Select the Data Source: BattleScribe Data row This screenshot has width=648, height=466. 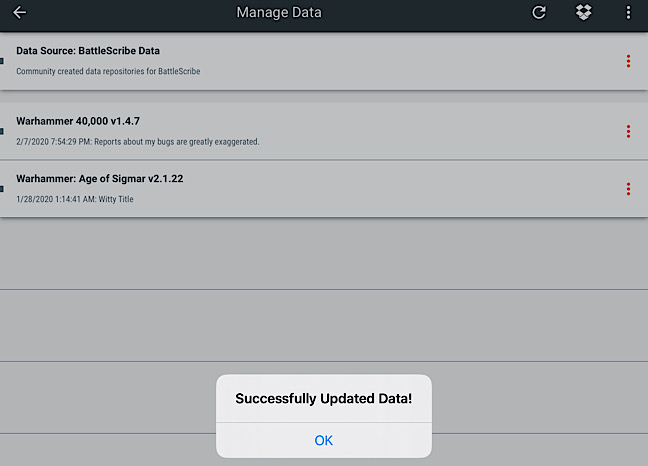pos(324,61)
